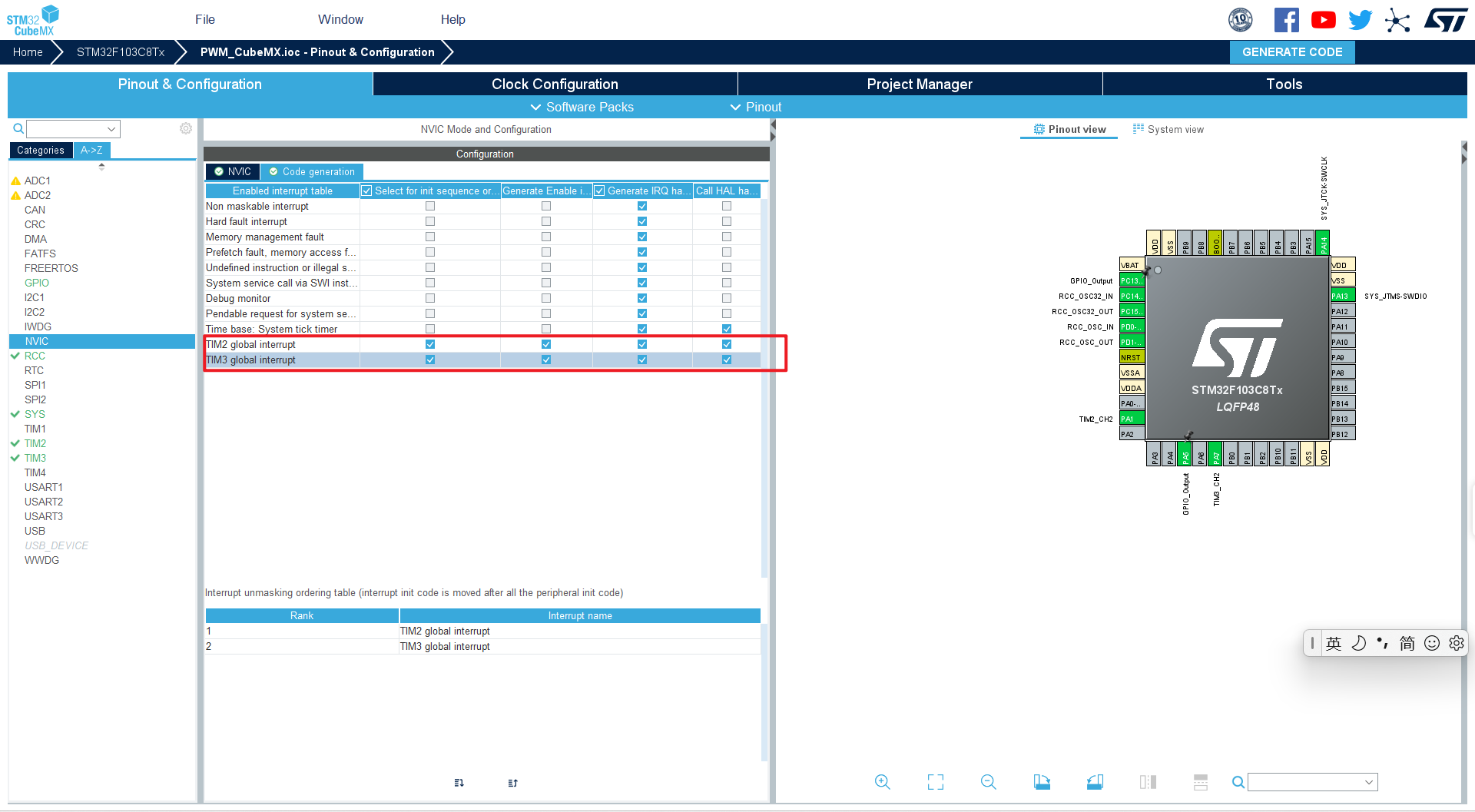
Task: Fit the chip view to window
Action: [x=935, y=782]
